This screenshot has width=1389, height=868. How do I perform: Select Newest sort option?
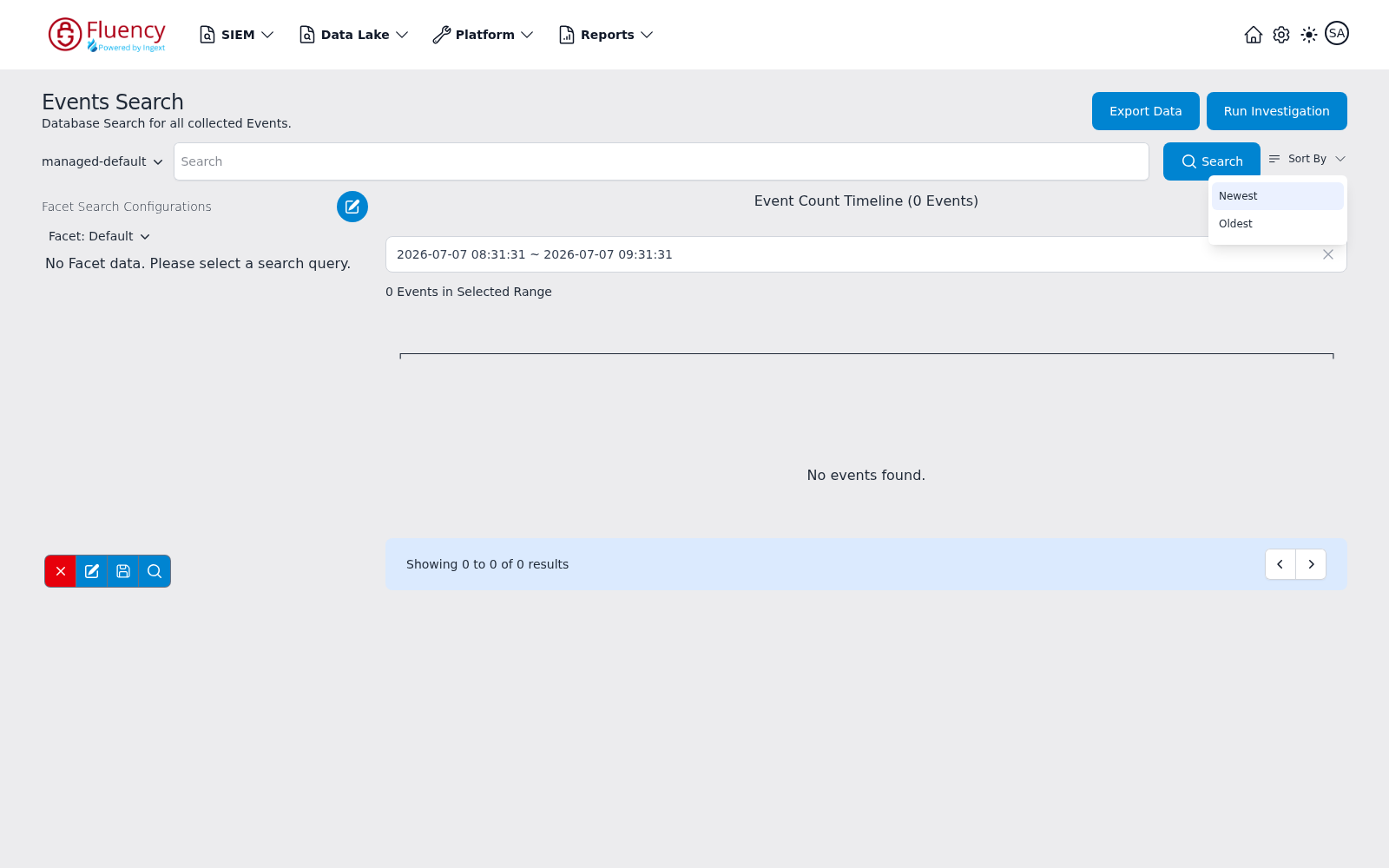point(1278,196)
